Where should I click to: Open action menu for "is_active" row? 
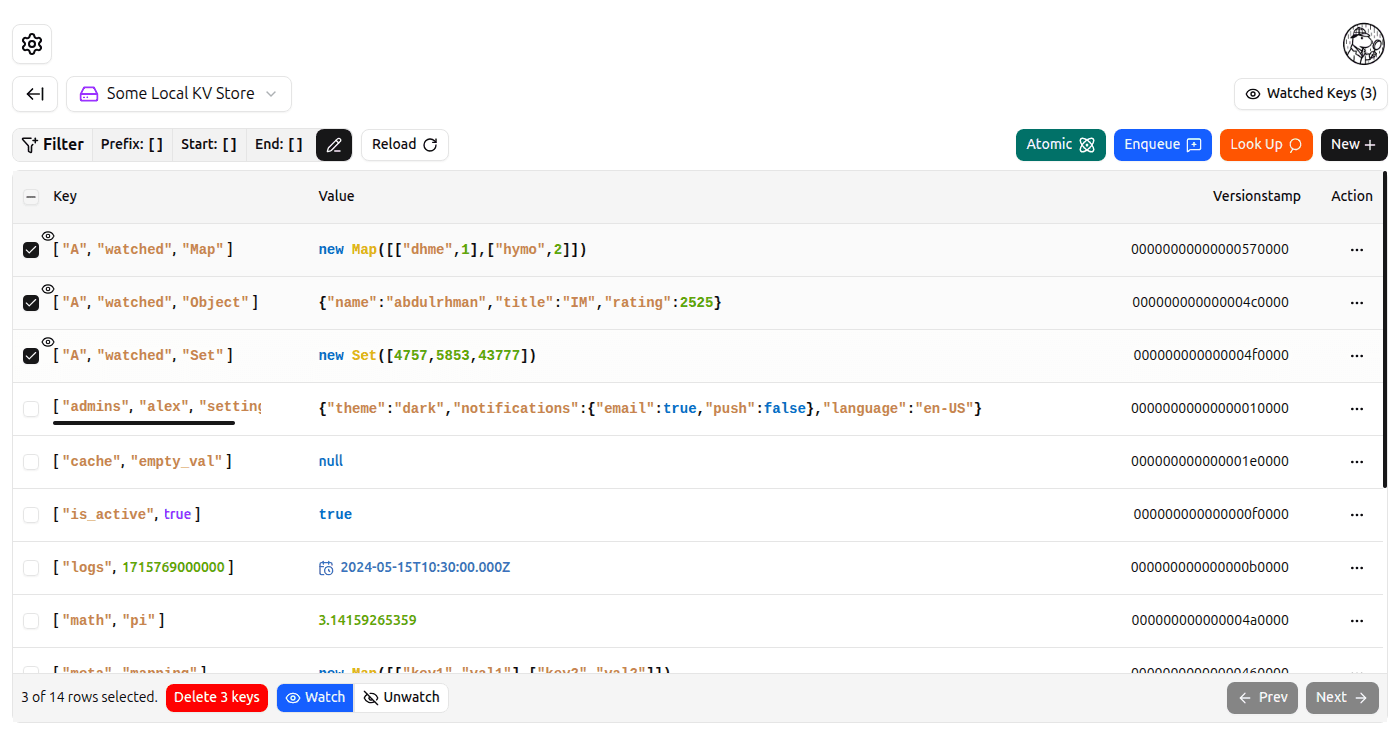pyautogui.click(x=1357, y=515)
